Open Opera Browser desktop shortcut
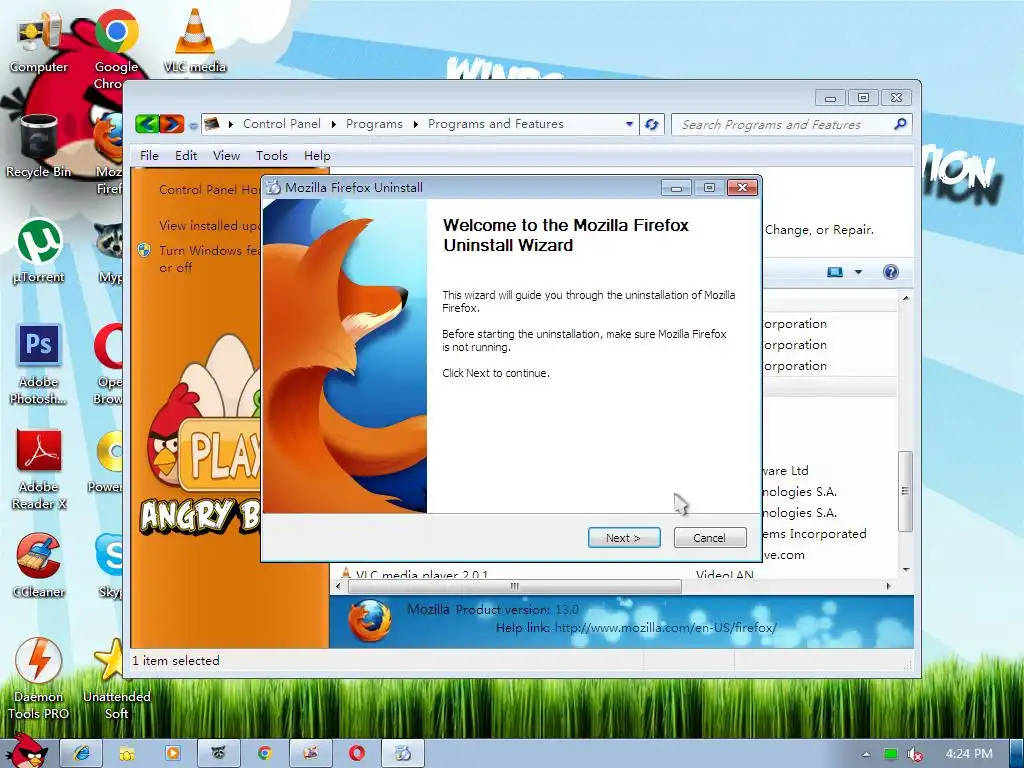 click(108, 364)
